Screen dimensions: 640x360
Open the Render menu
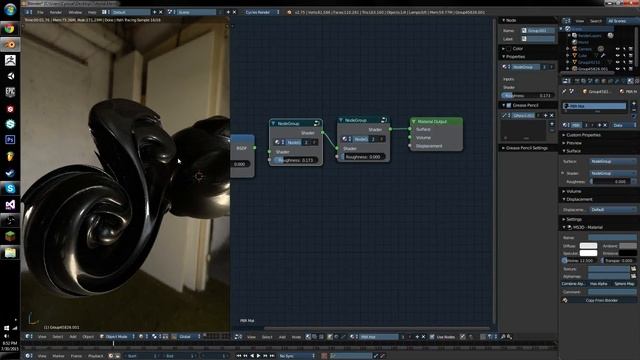pyautogui.click(x=56, y=12)
